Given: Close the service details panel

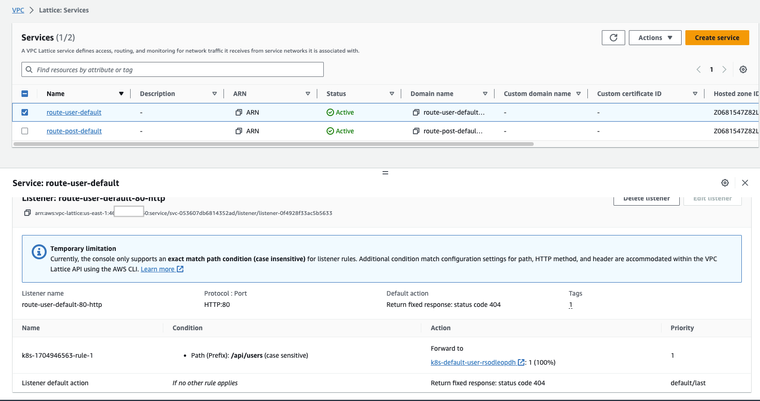Looking at the screenshot, I should tap(745, 183).
